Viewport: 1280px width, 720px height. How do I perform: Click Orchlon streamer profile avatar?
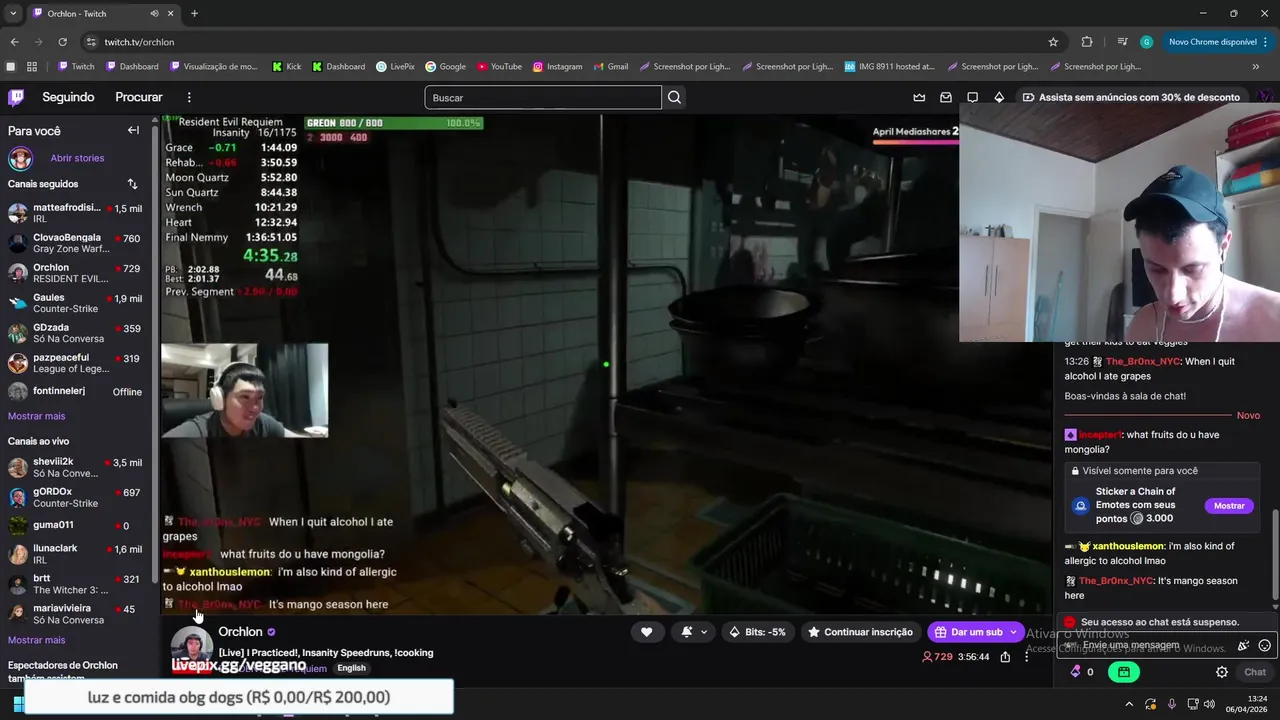(x=190, y=648)
